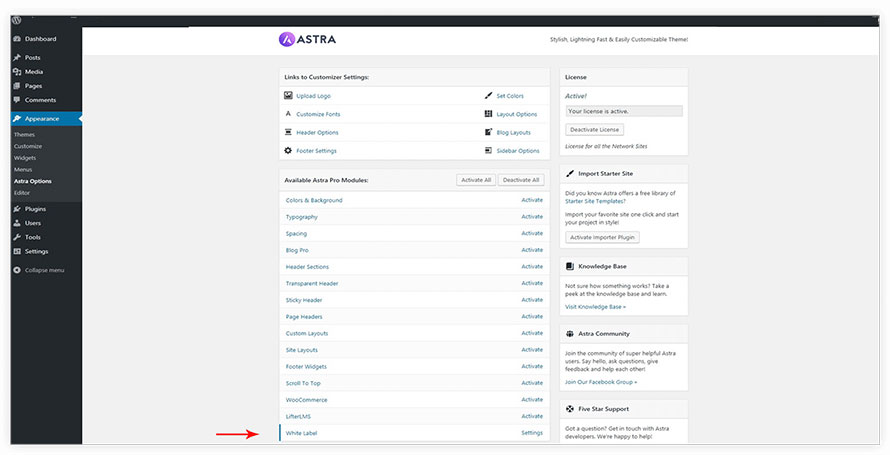Click the Deactivate All button
The image size is (890, 455).
point(521,180)
